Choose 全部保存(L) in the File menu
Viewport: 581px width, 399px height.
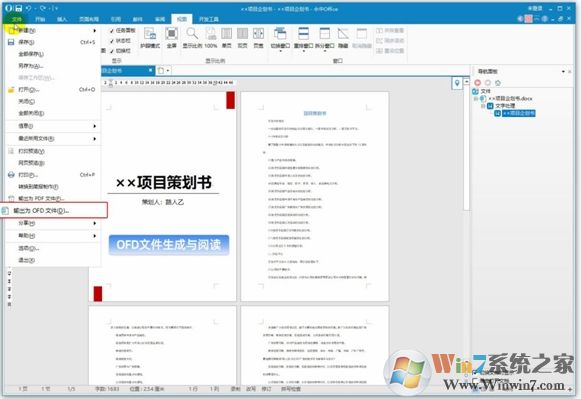point(52,54)
